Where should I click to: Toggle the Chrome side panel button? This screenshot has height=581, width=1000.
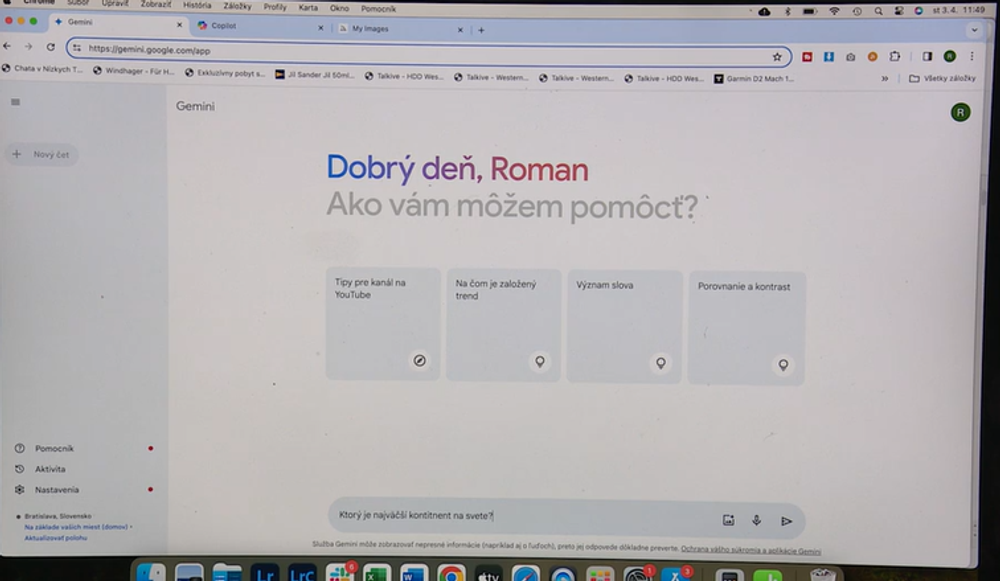point(927,57)
